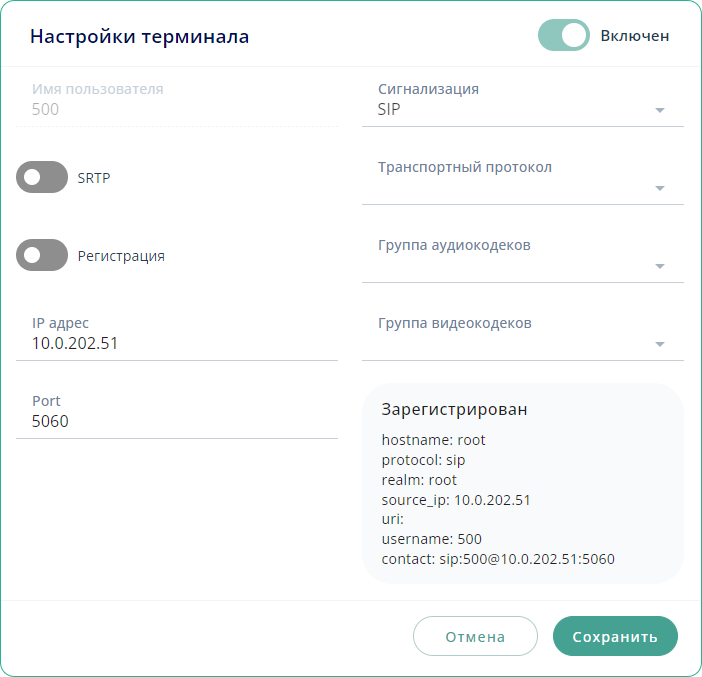Open the Сигнализация dropdown showing SIP
The width and height of the screenshot is (702, 677).
pos(510,110)
